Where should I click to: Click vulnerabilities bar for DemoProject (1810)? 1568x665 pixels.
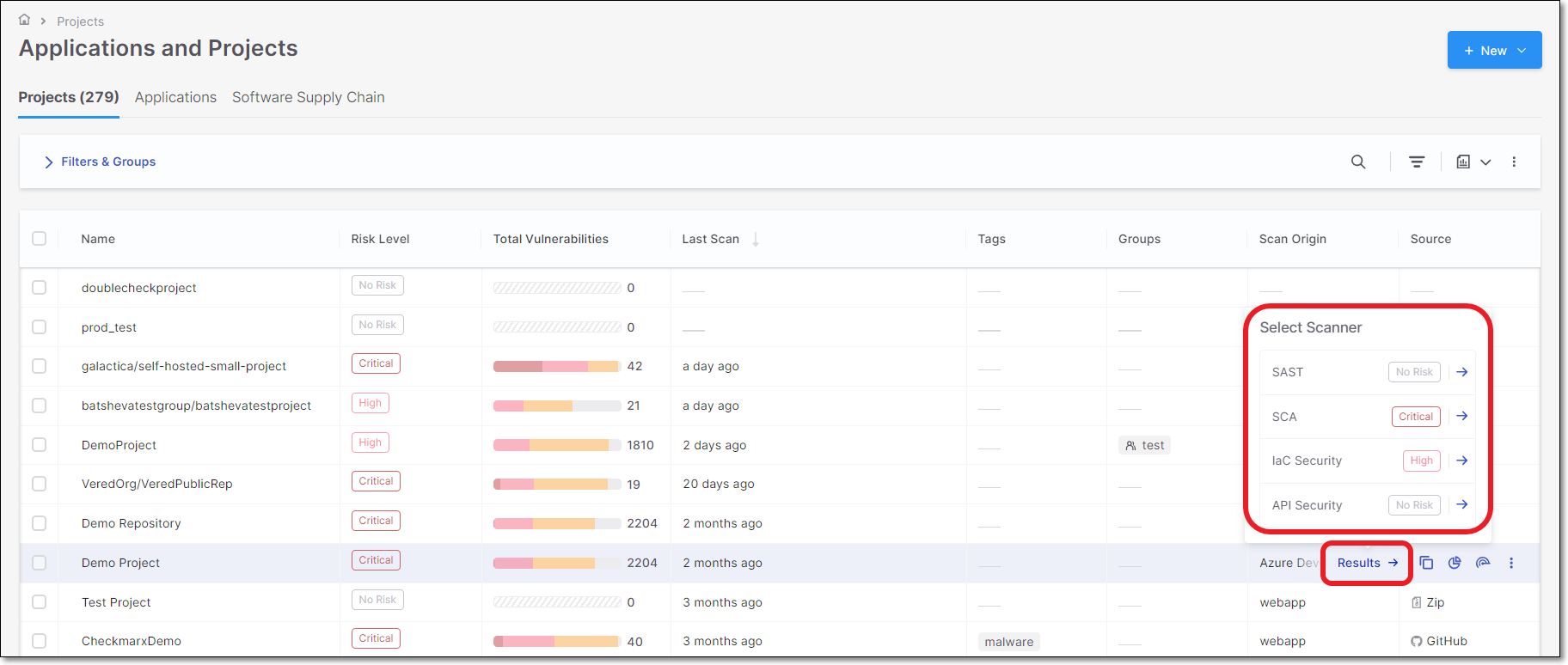557,445
